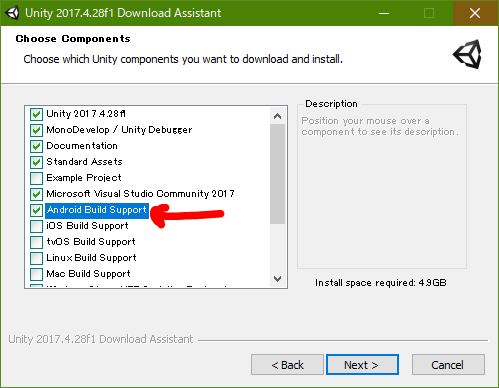Uncheck Microsoft Visual Studio Community 2017 checkbox
Image resolution: width=499 pixels, height=388 pixels.
[36, 194]
